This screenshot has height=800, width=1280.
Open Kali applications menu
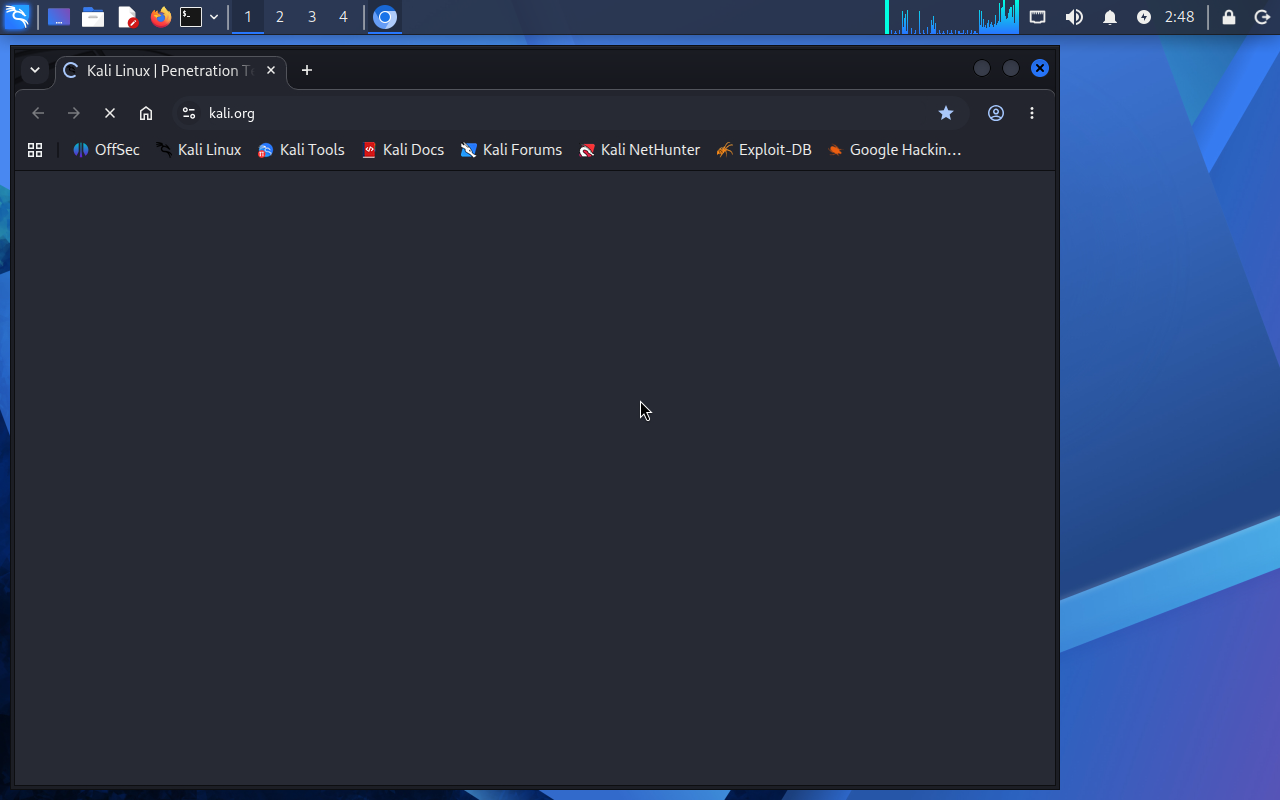[17, 17]
